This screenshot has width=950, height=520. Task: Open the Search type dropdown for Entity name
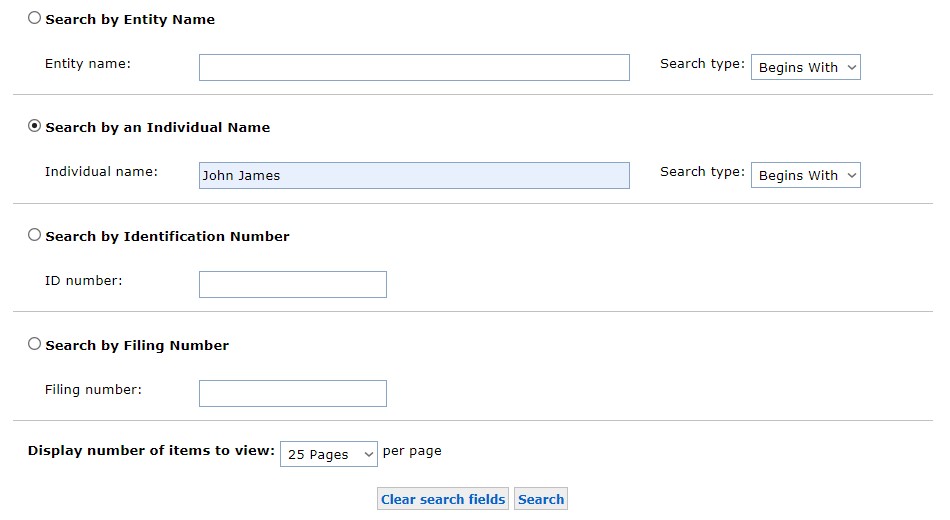coord(806,67)
